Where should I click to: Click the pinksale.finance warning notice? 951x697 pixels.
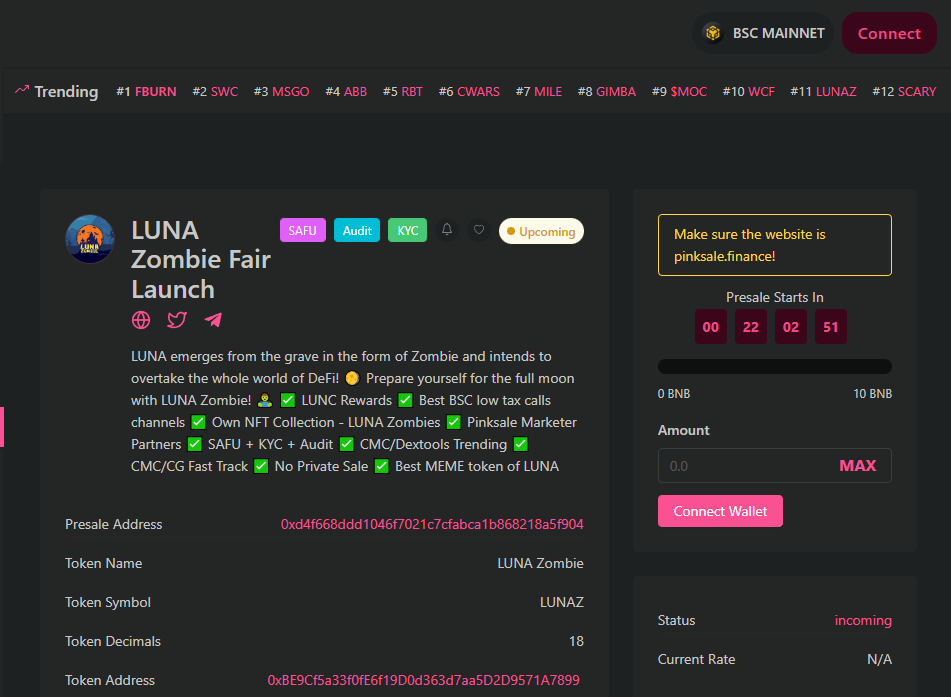tap(775, 245)
